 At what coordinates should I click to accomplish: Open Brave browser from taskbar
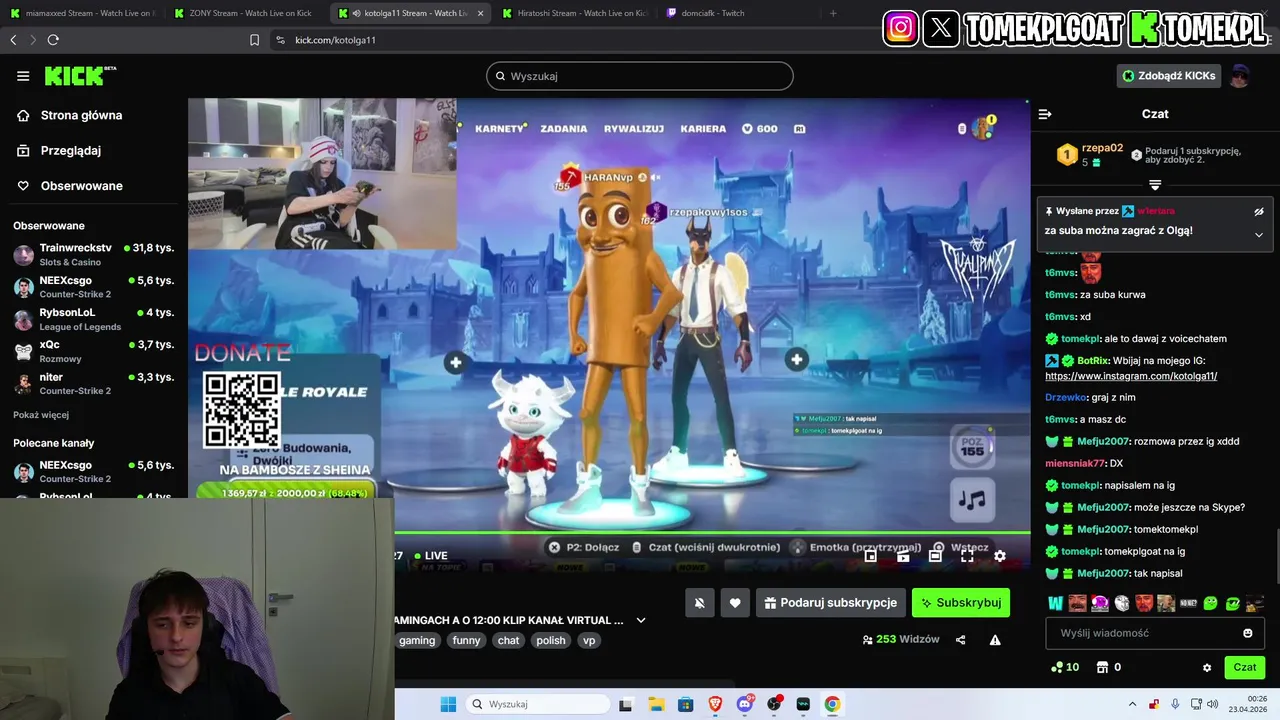tap(715, 704)
